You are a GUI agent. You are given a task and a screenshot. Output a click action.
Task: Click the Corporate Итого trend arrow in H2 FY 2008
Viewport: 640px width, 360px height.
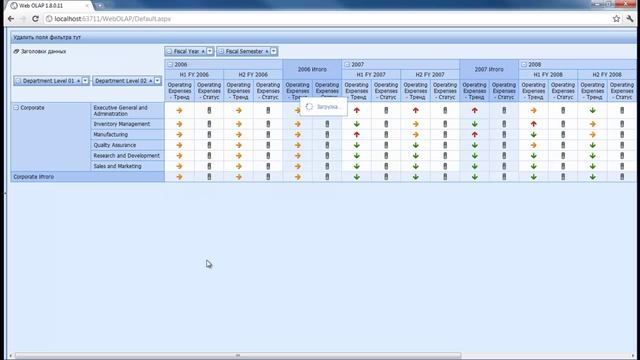pos(593,177)
